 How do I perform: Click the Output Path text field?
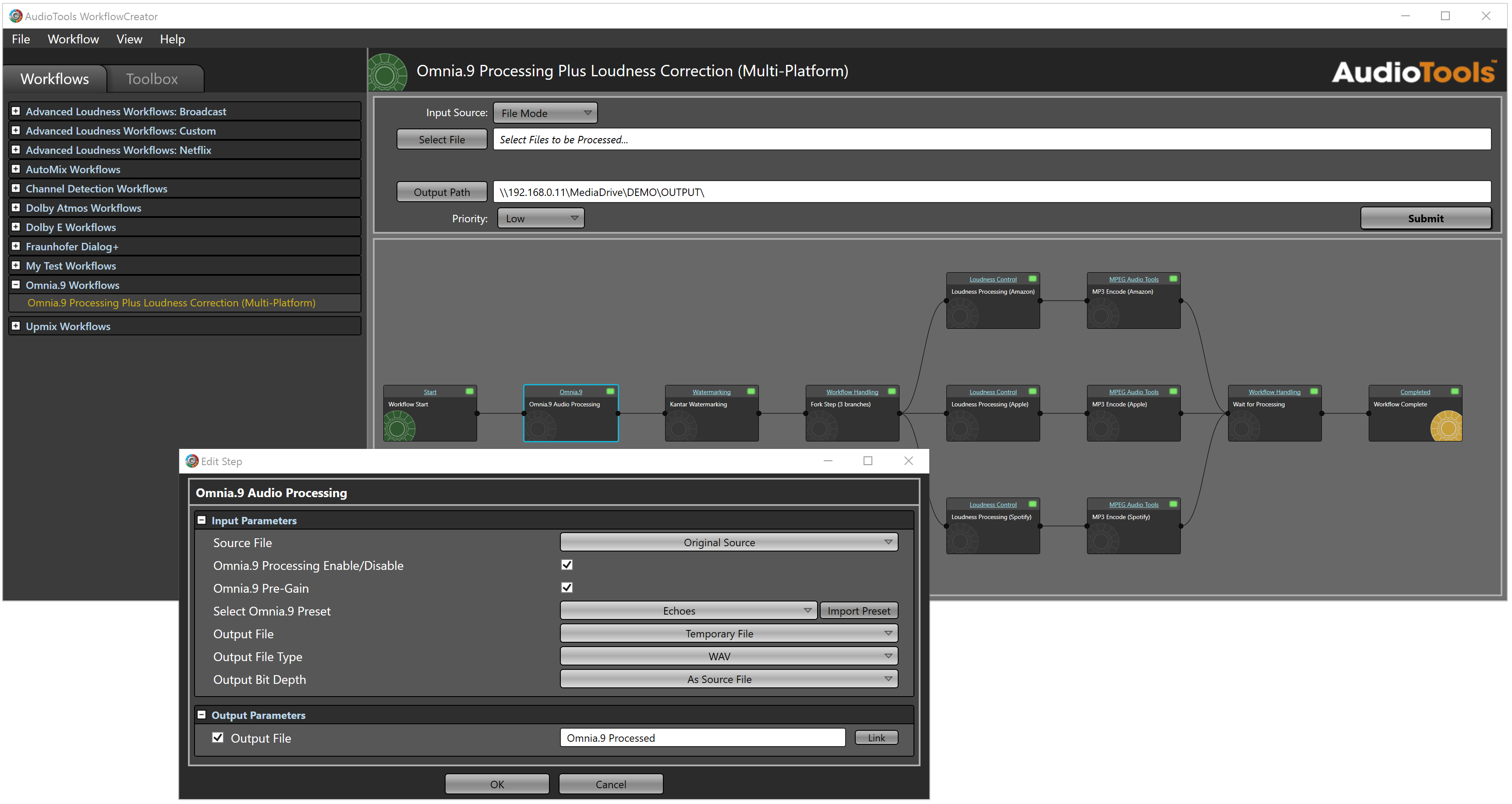[992, 192]
